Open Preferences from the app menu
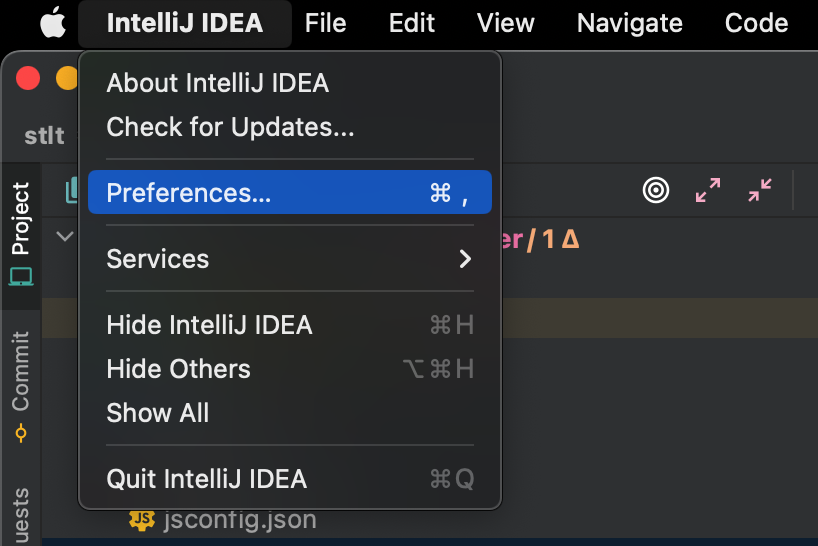Viewport: 818px width, 546px height. [289, 193]
